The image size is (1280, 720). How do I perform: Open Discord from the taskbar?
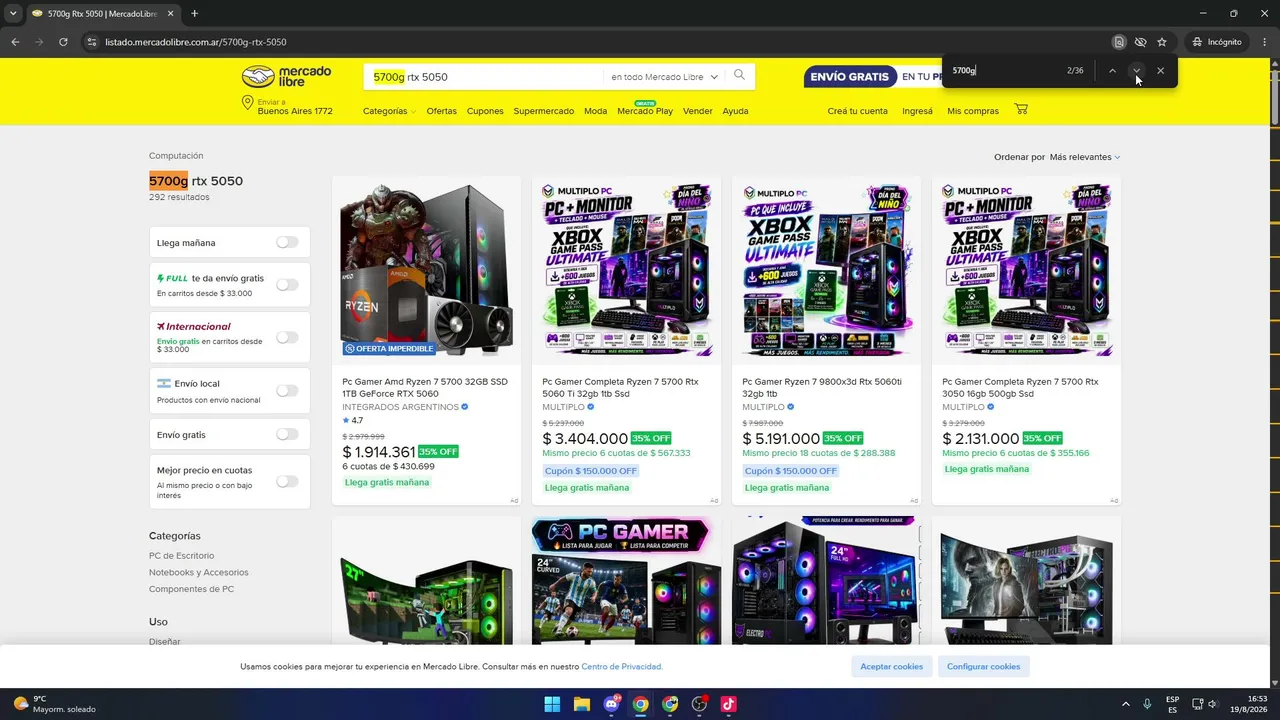[x=611, y=704]
